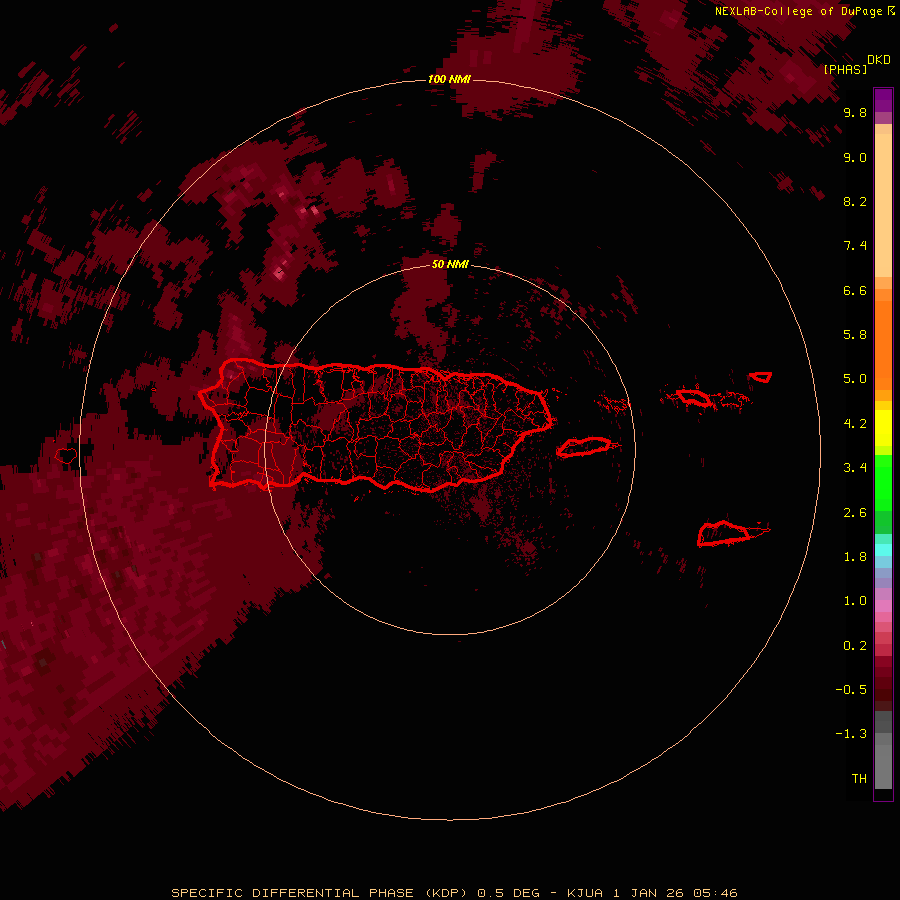The image size is (900, 900).
Task: Click the St. Croix island outline to southeast
Action: click(724, 533)
